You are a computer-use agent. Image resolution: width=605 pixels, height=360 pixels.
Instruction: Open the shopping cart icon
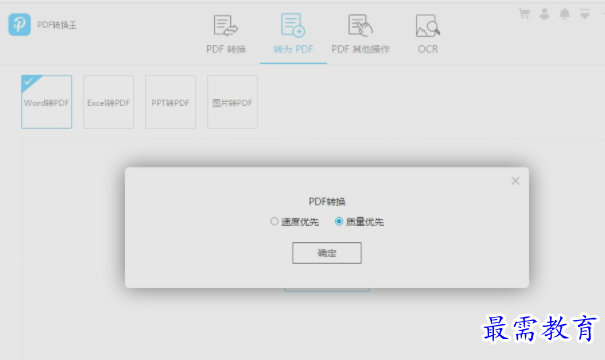[x=524, y=14]
